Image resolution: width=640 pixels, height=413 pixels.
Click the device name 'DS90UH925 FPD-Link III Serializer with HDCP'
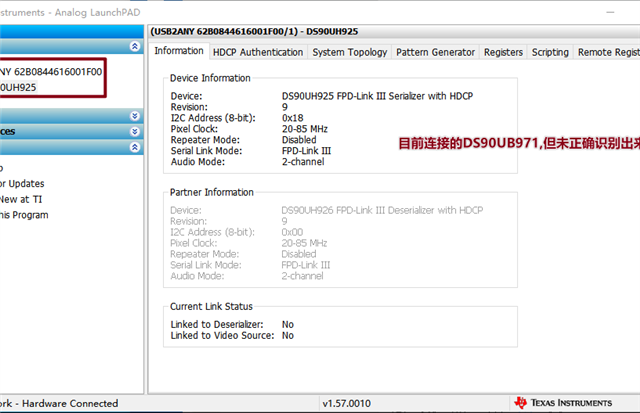click(x=377, y=96)
